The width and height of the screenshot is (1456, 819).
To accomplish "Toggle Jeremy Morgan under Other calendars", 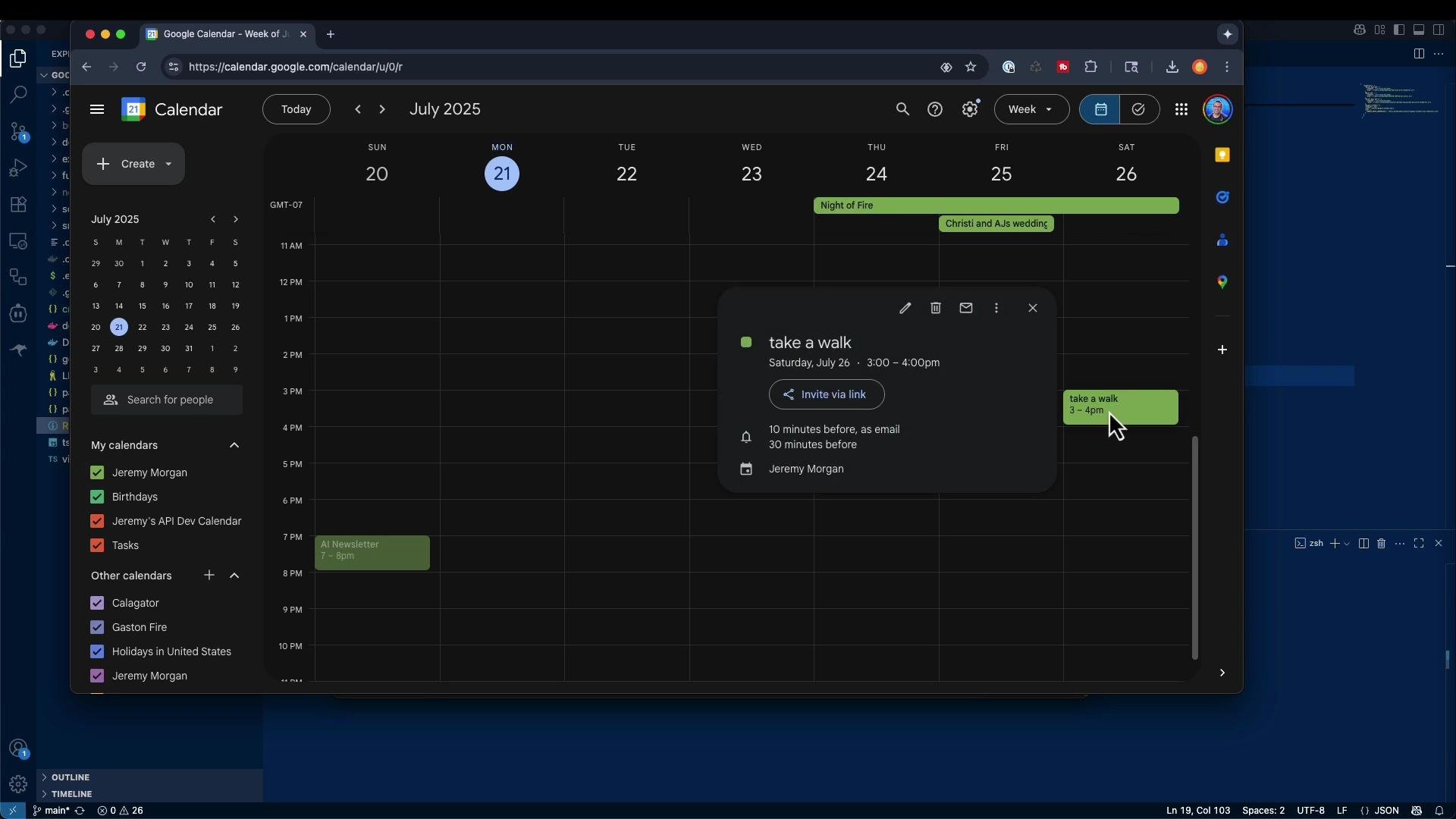I will [97, 676].
